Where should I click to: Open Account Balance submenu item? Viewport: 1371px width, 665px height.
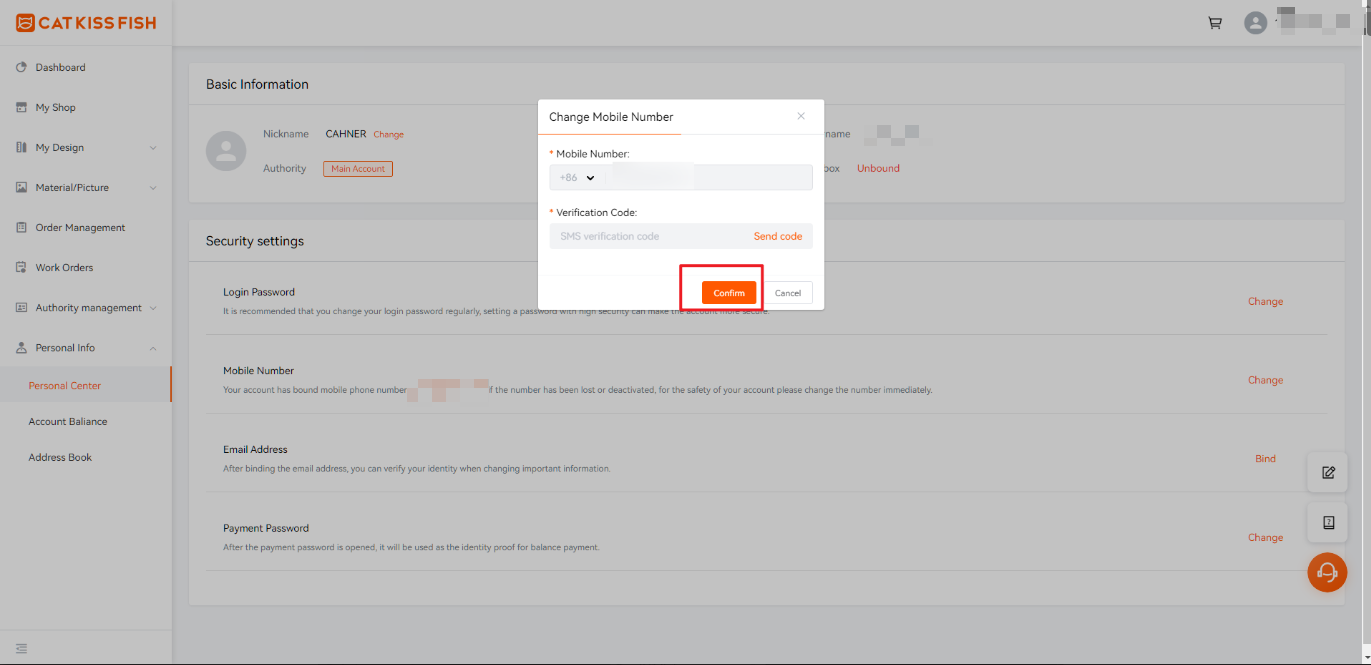[x=68, y=421]
